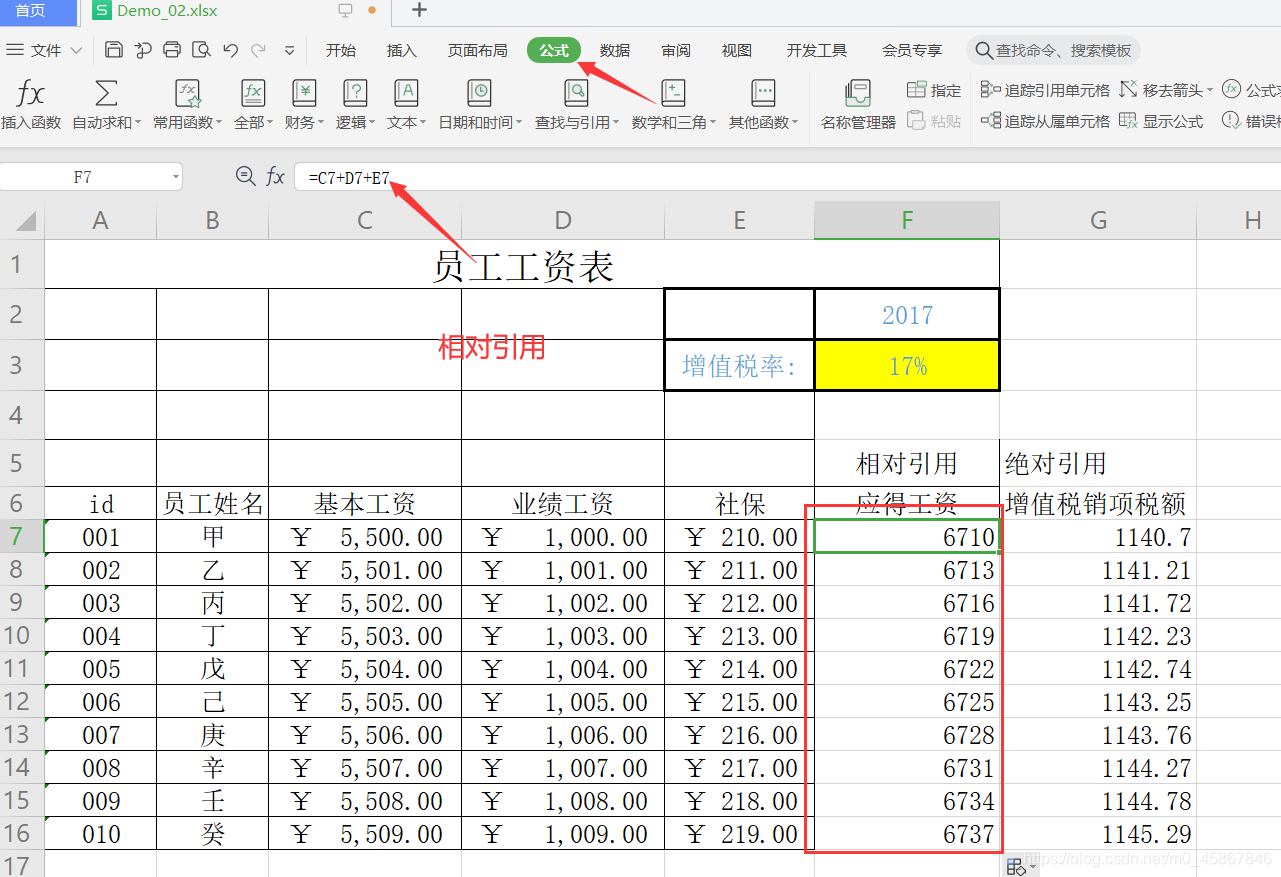Screen dimensions: 1281x877
Task: Click the Undo arrow icon
Action: pyautogui.click(x=231, y=50)
